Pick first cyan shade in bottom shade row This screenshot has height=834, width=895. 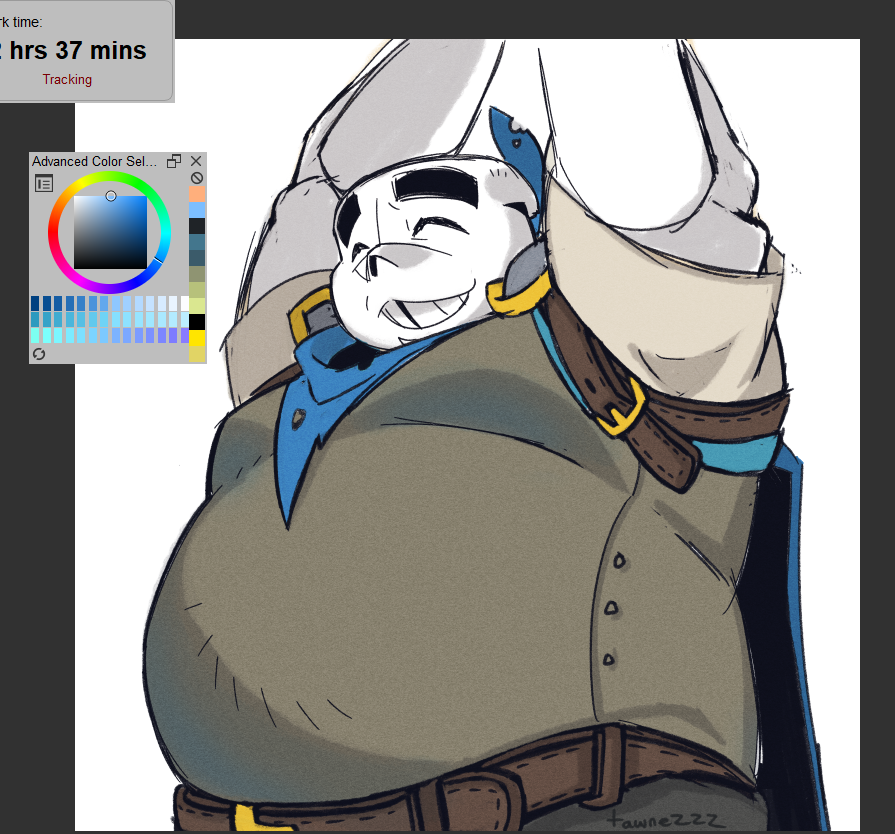click(35, 335)
